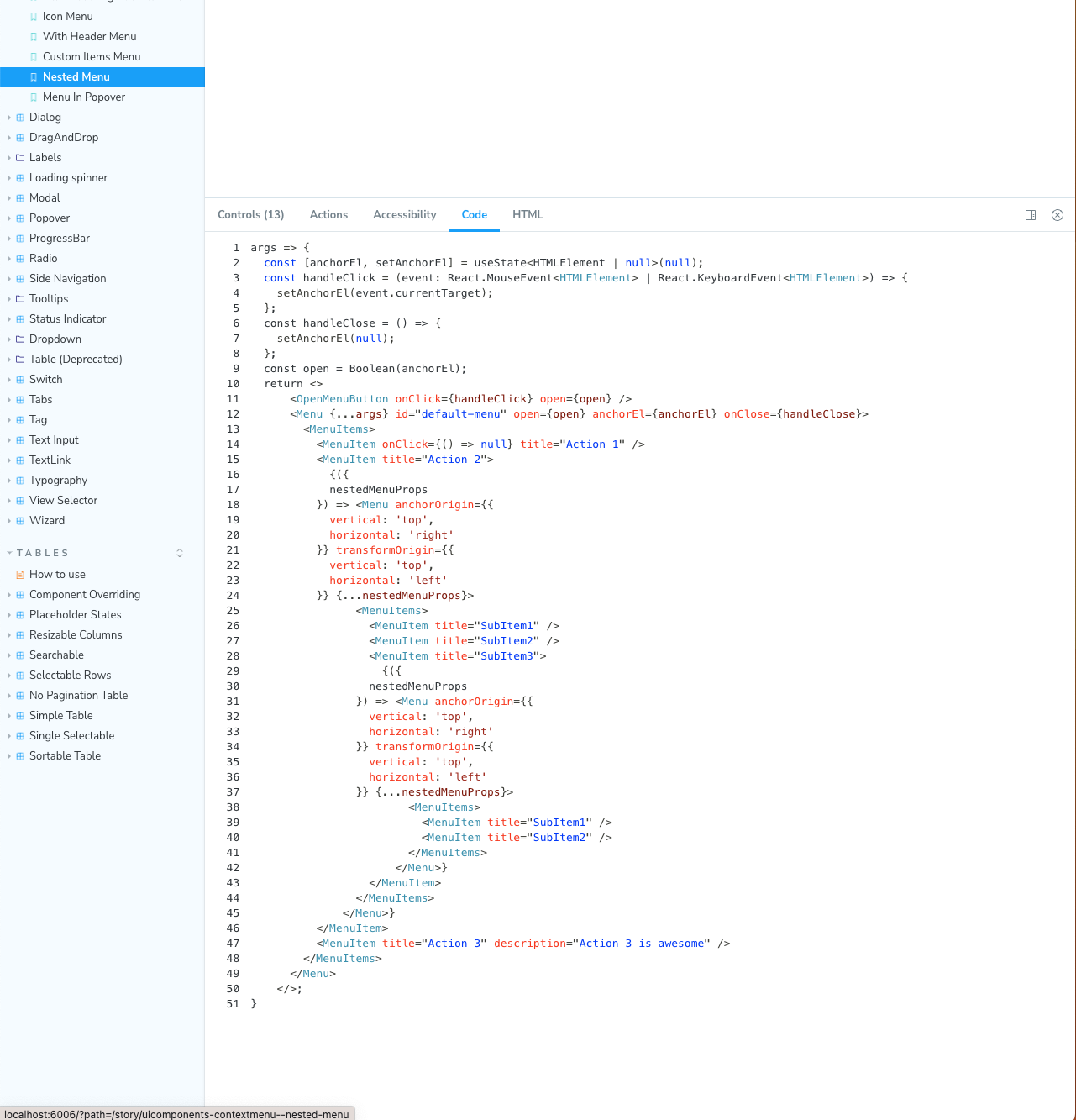Switch to the Actions tab
Viewport: 1076px width, 1120px height.
click(328, 214)
